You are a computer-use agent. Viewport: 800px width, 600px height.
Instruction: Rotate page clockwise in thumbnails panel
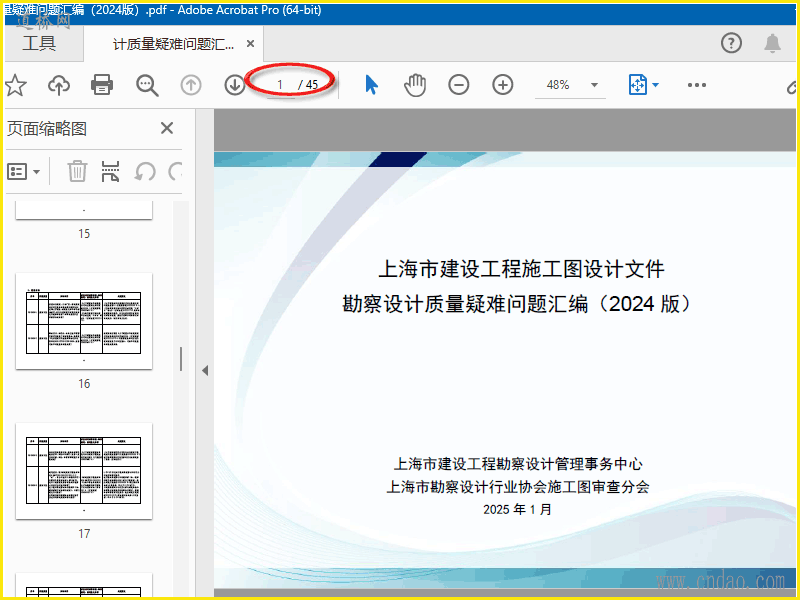click(175, 171)
